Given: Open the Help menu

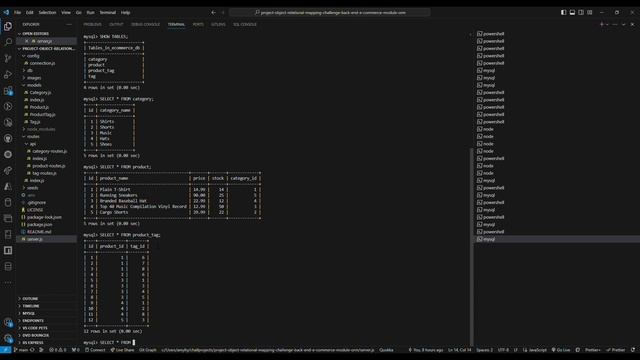Looking at the screenshot, I should [x=125, y=13].
